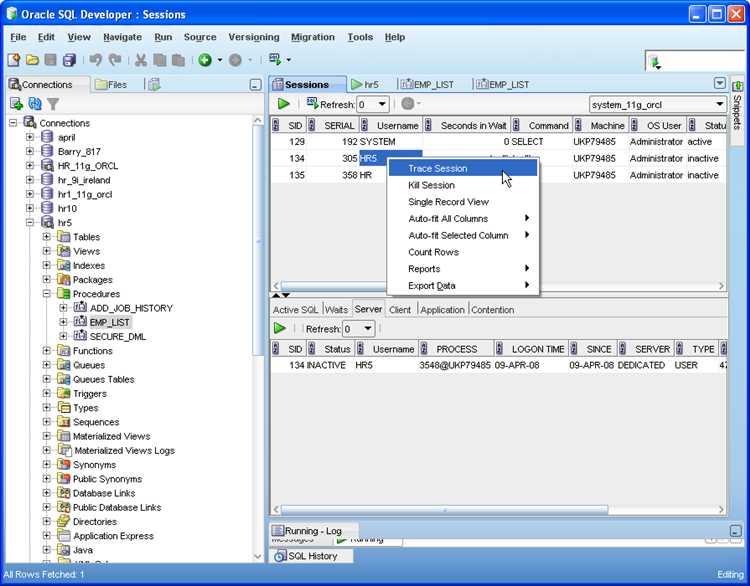Open the SQL History tab
The height and width of the screenshot is (586, 750).
coord(312,556)
